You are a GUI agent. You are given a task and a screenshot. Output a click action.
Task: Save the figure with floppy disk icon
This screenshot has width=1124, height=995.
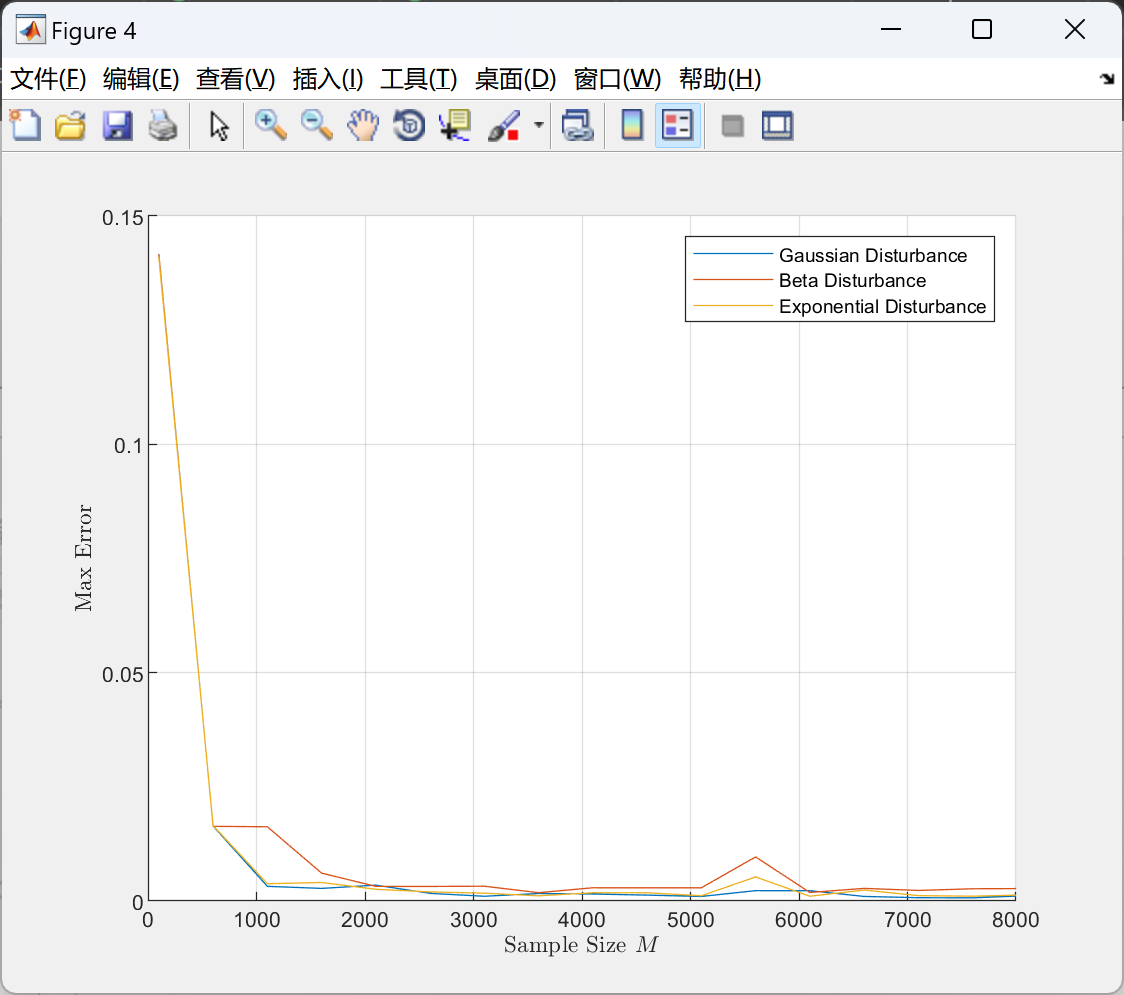tap(117, 125)
